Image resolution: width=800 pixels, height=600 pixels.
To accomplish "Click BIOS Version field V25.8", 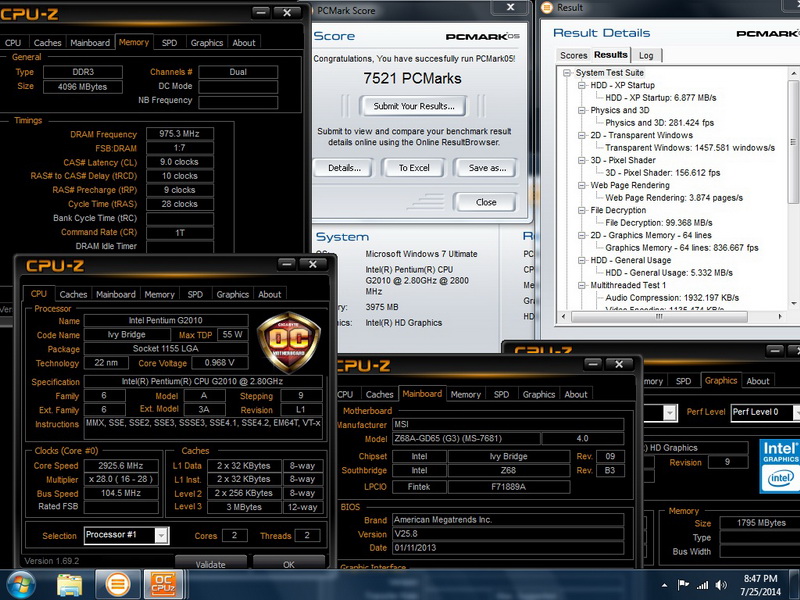I will pyautogui.click(x=508, y=534).
